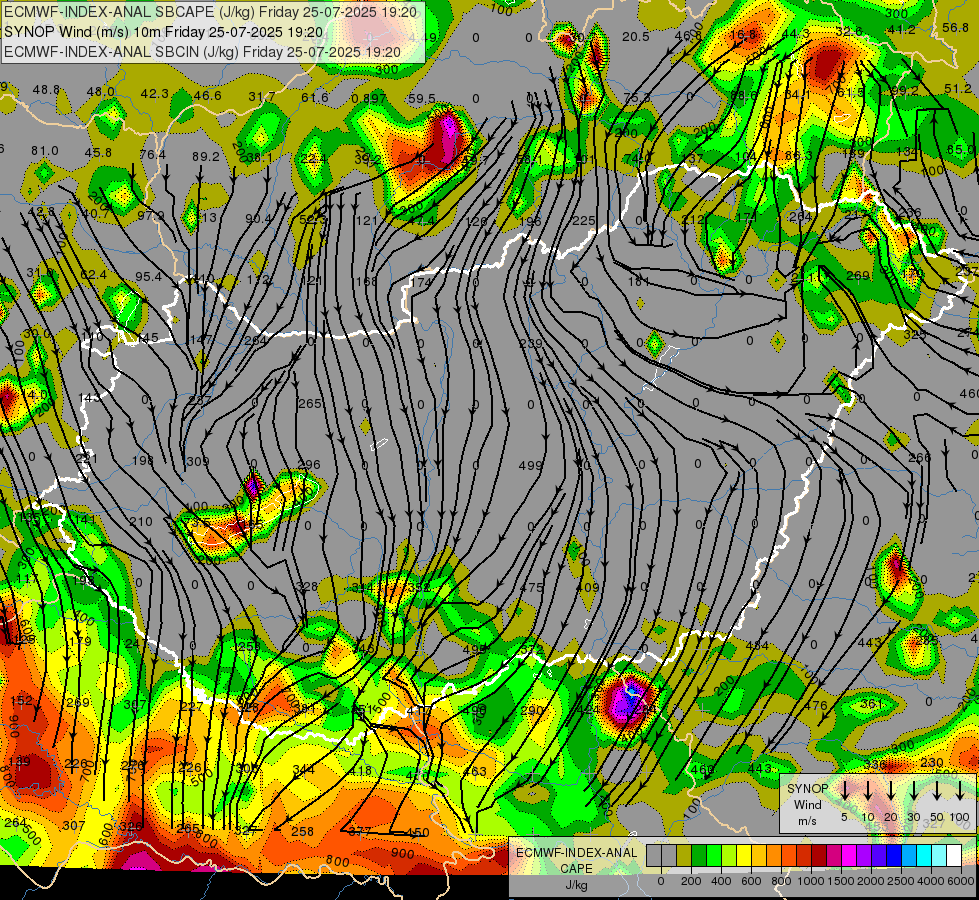Click the 100 m/s wind arrow in legend
Image resolution: width=979 pixels, height=900 pixels.
960,791
